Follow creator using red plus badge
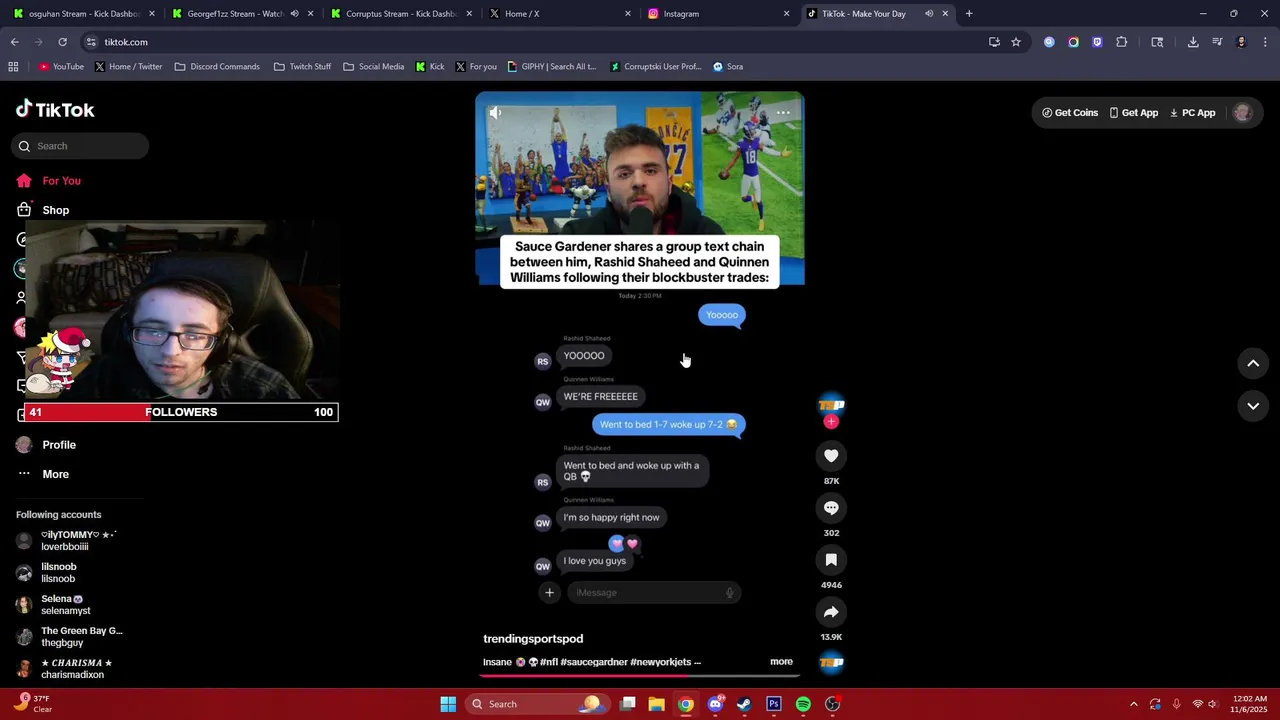 pos(831,422)
